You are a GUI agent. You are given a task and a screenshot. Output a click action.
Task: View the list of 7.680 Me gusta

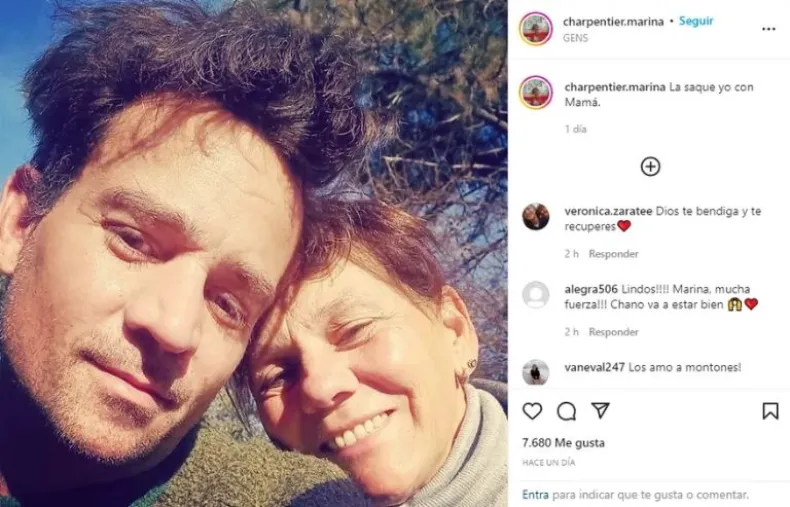pos(563,443)
